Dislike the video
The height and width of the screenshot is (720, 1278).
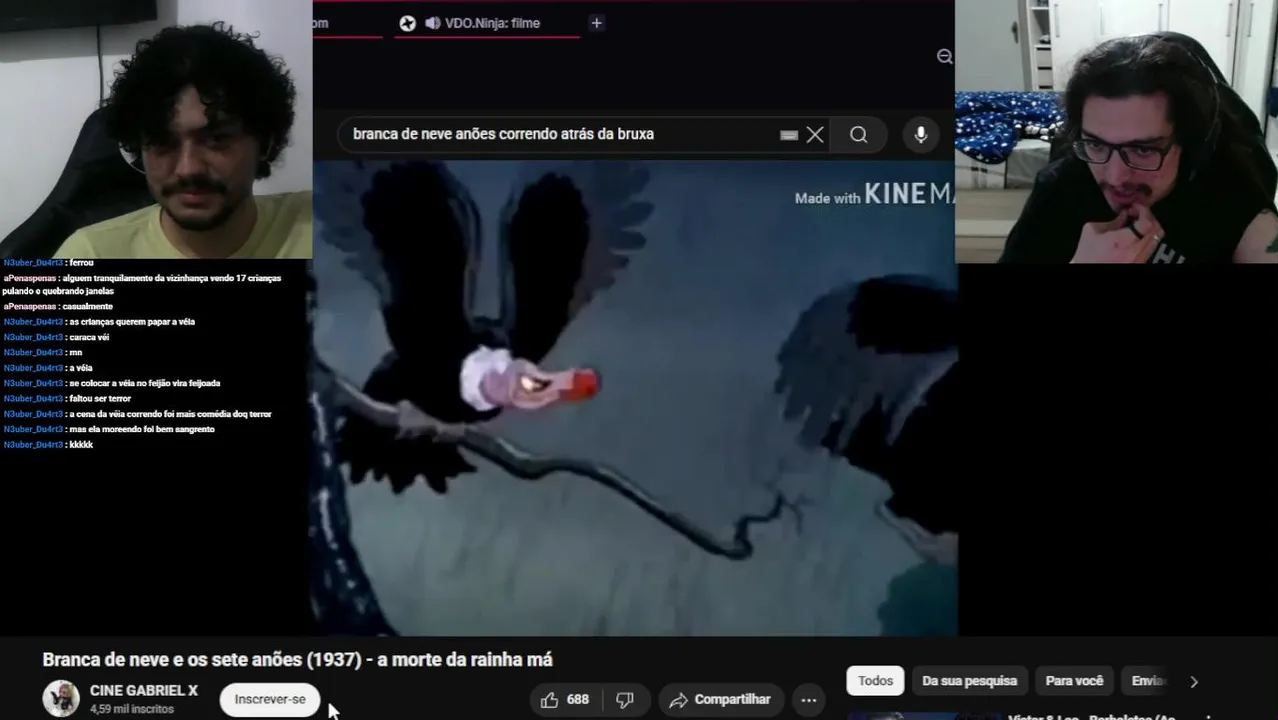tap(625, 700)
